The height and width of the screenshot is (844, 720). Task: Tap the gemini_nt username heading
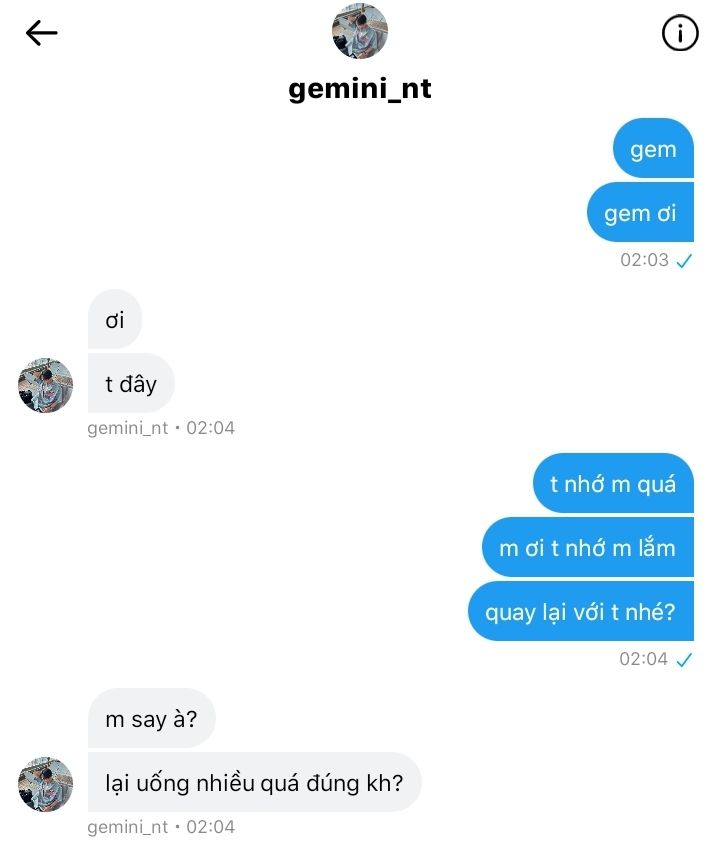tap(359, 89)
